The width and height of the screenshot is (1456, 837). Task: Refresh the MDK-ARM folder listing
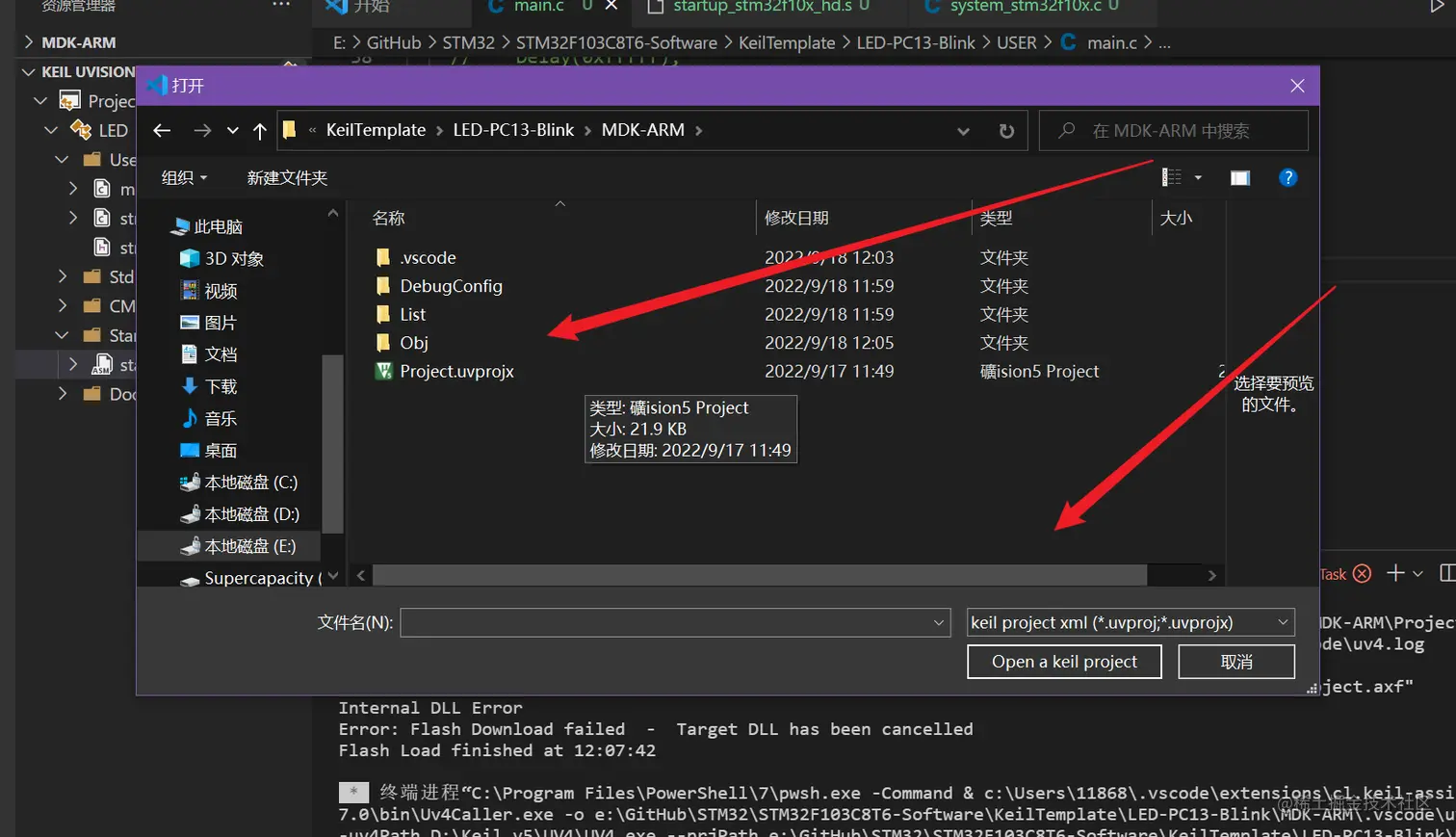pos(1006,131)
